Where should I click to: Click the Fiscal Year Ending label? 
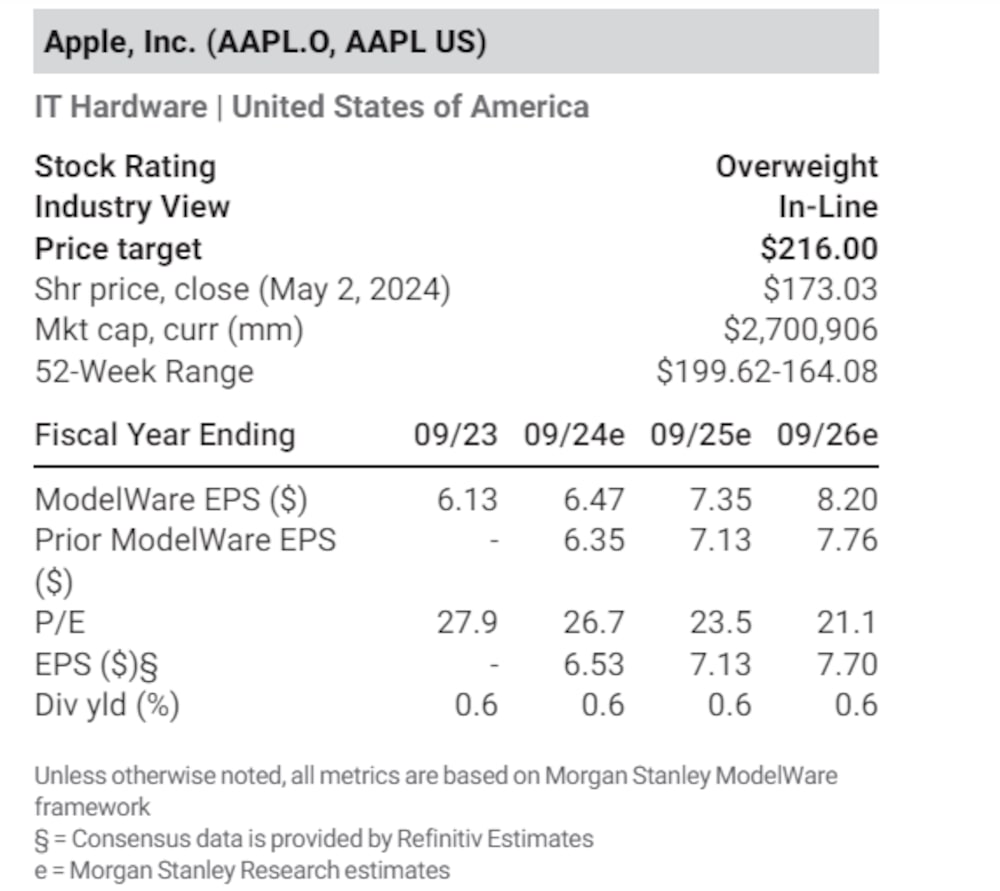pyautogui.click(x=165, y=435)
